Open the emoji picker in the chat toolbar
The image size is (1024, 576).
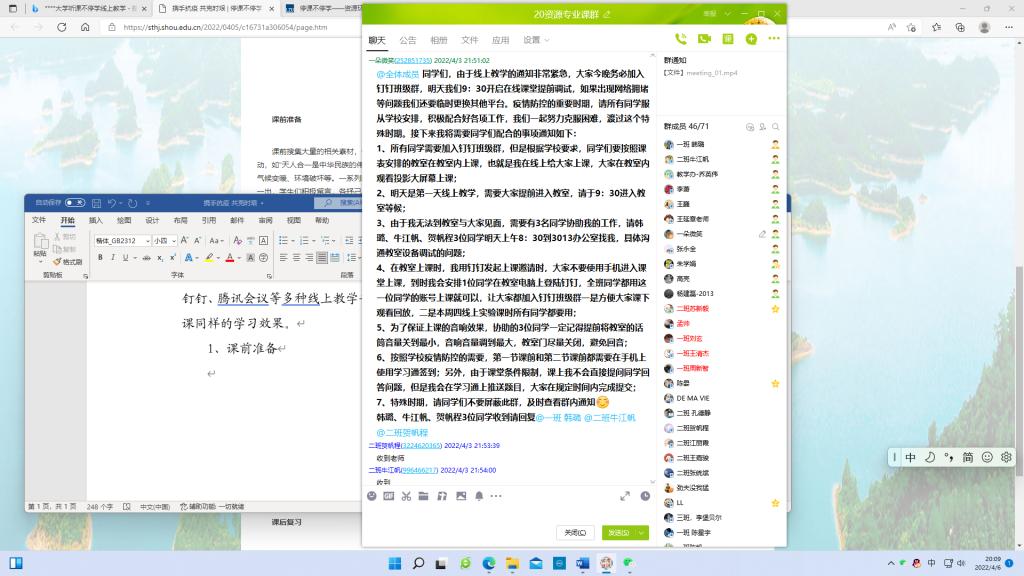pyautogui.click(x=372, y=496)
